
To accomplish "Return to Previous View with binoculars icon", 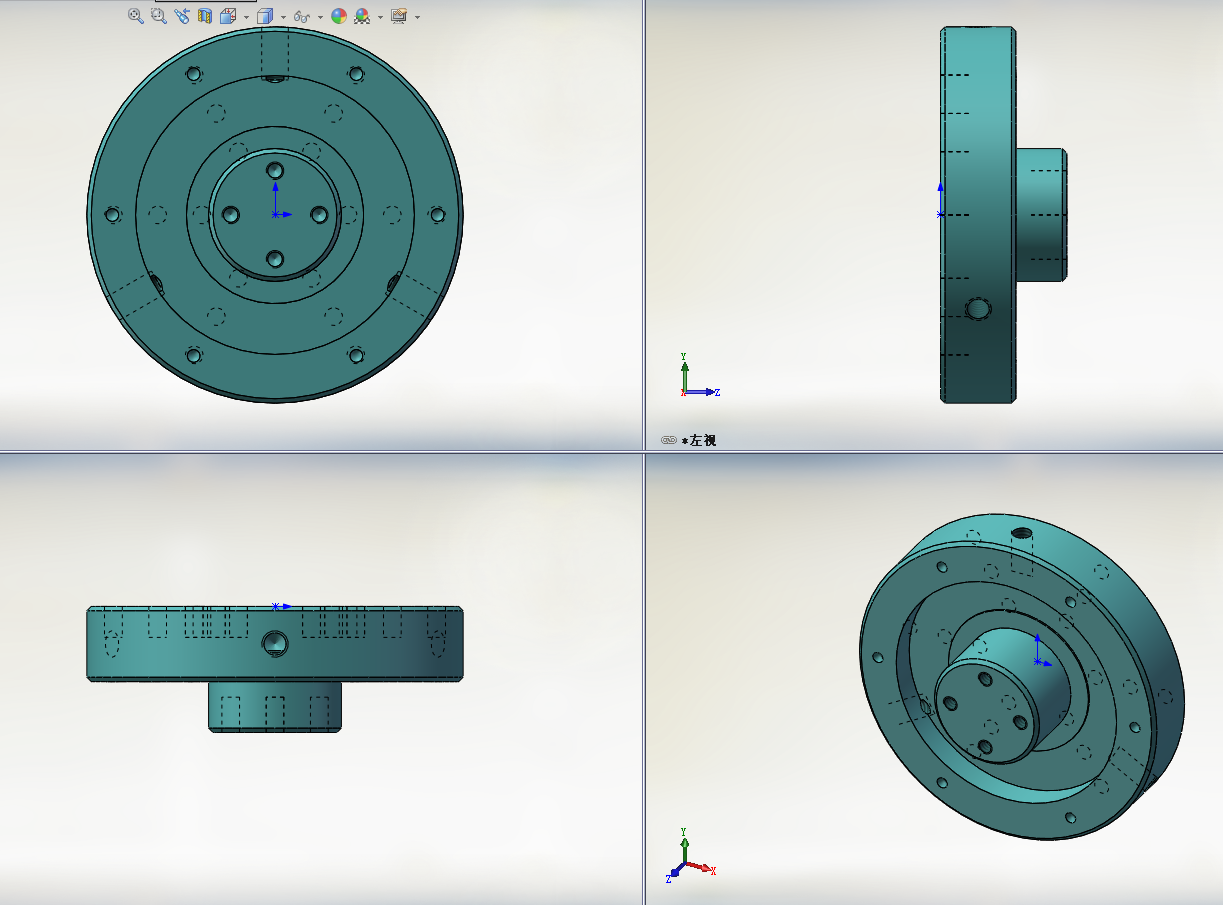I will point(181,16).
